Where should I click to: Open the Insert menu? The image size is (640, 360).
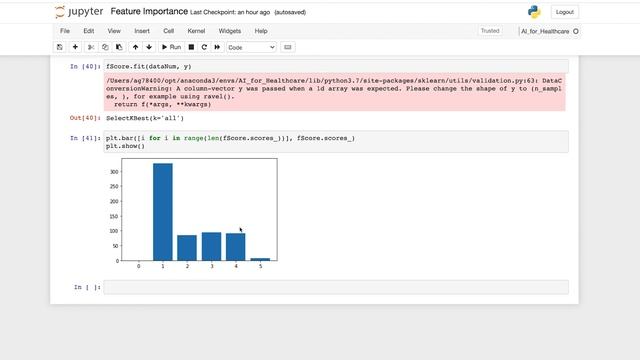(x=142, y=31)
